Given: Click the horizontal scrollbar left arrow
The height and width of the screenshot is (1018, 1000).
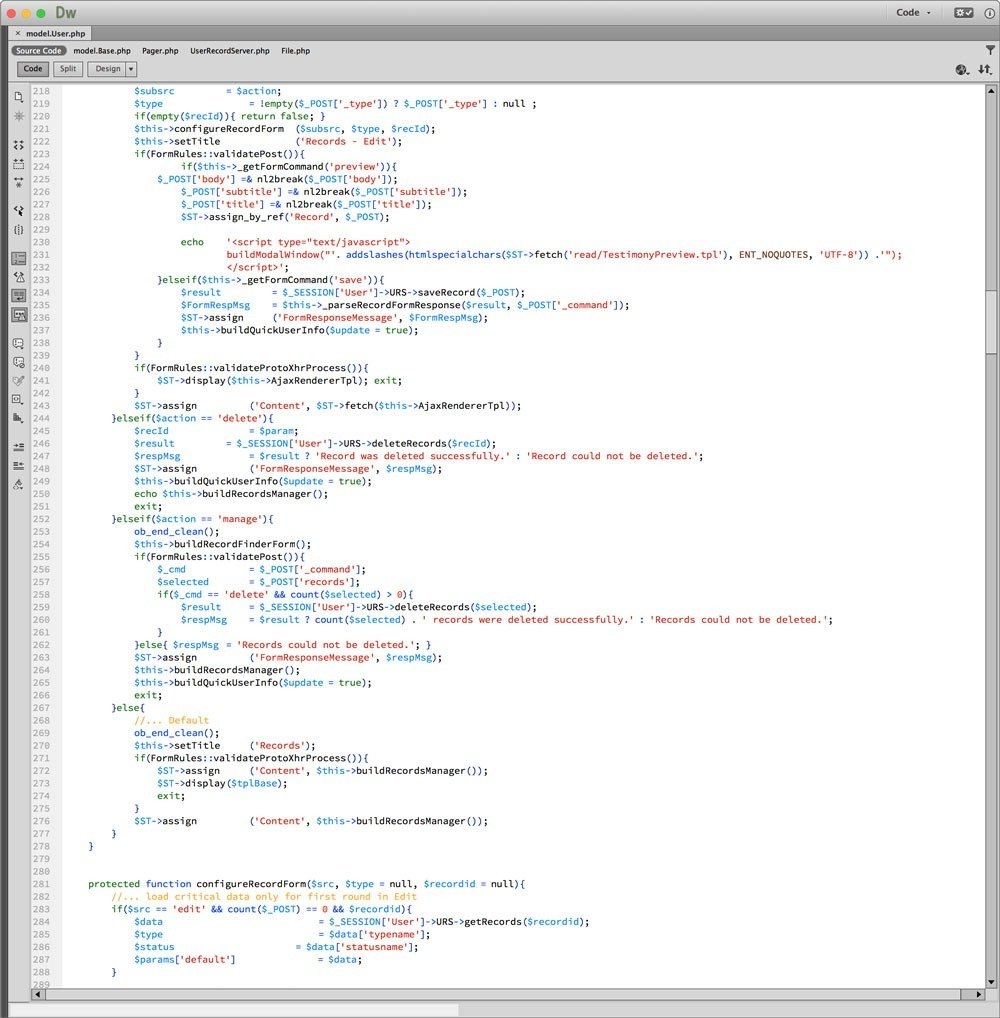Looking at the screenshot, I should [x=38, y=994].
